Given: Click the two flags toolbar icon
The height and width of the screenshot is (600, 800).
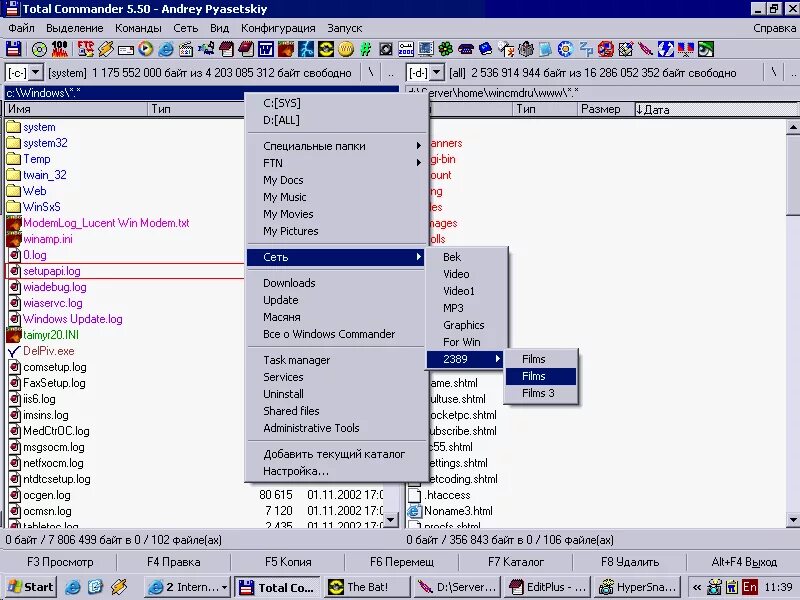Looking at the screenshot, I should (686, 49).
